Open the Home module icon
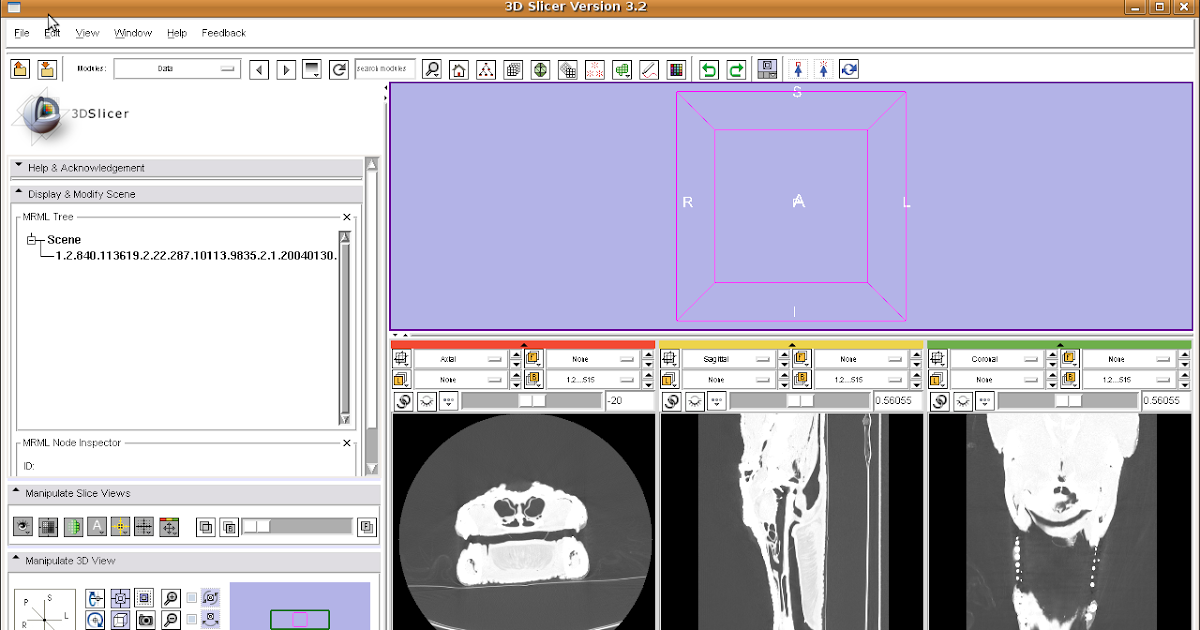 459,70
